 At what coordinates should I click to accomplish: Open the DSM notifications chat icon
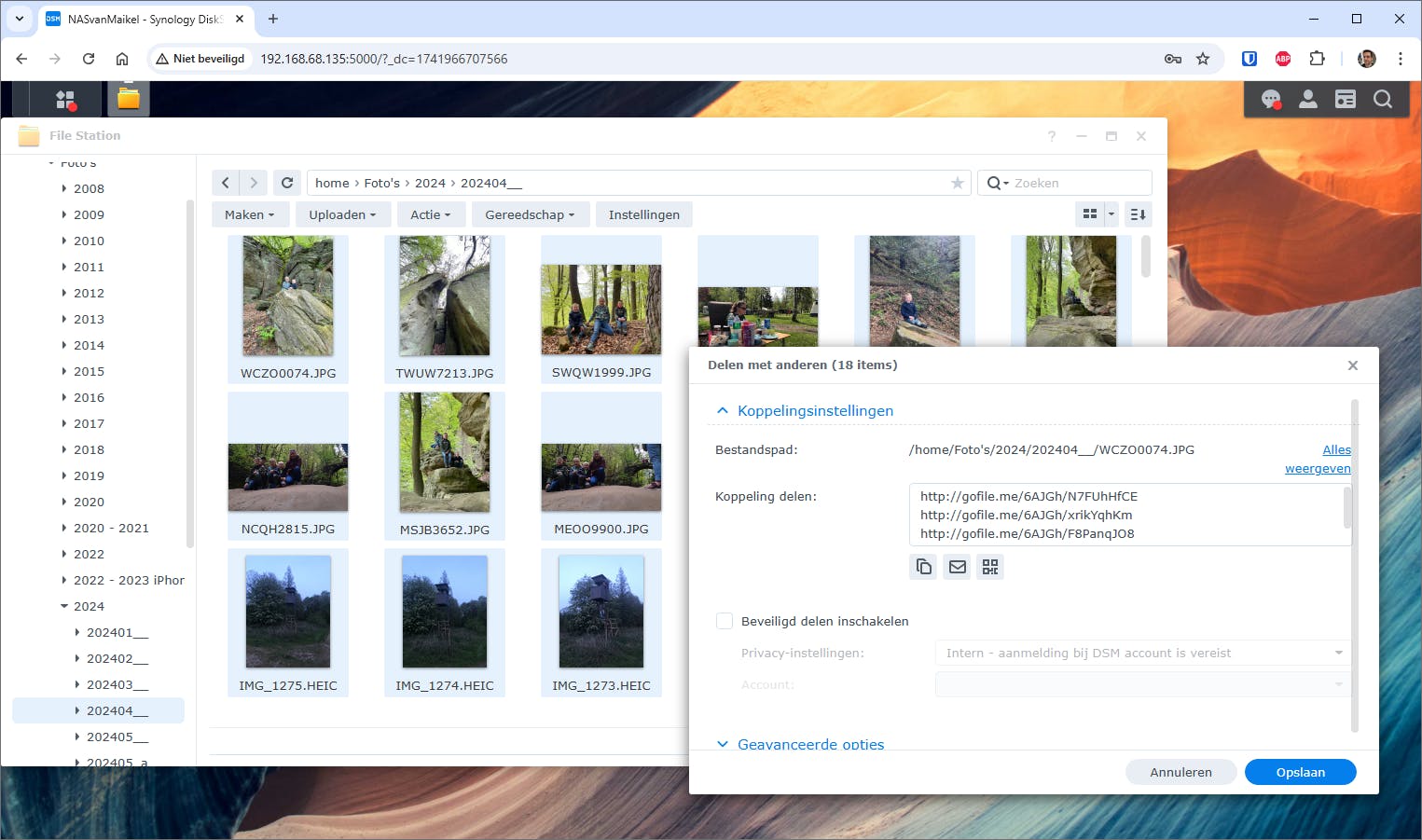tap(1270, 99)
